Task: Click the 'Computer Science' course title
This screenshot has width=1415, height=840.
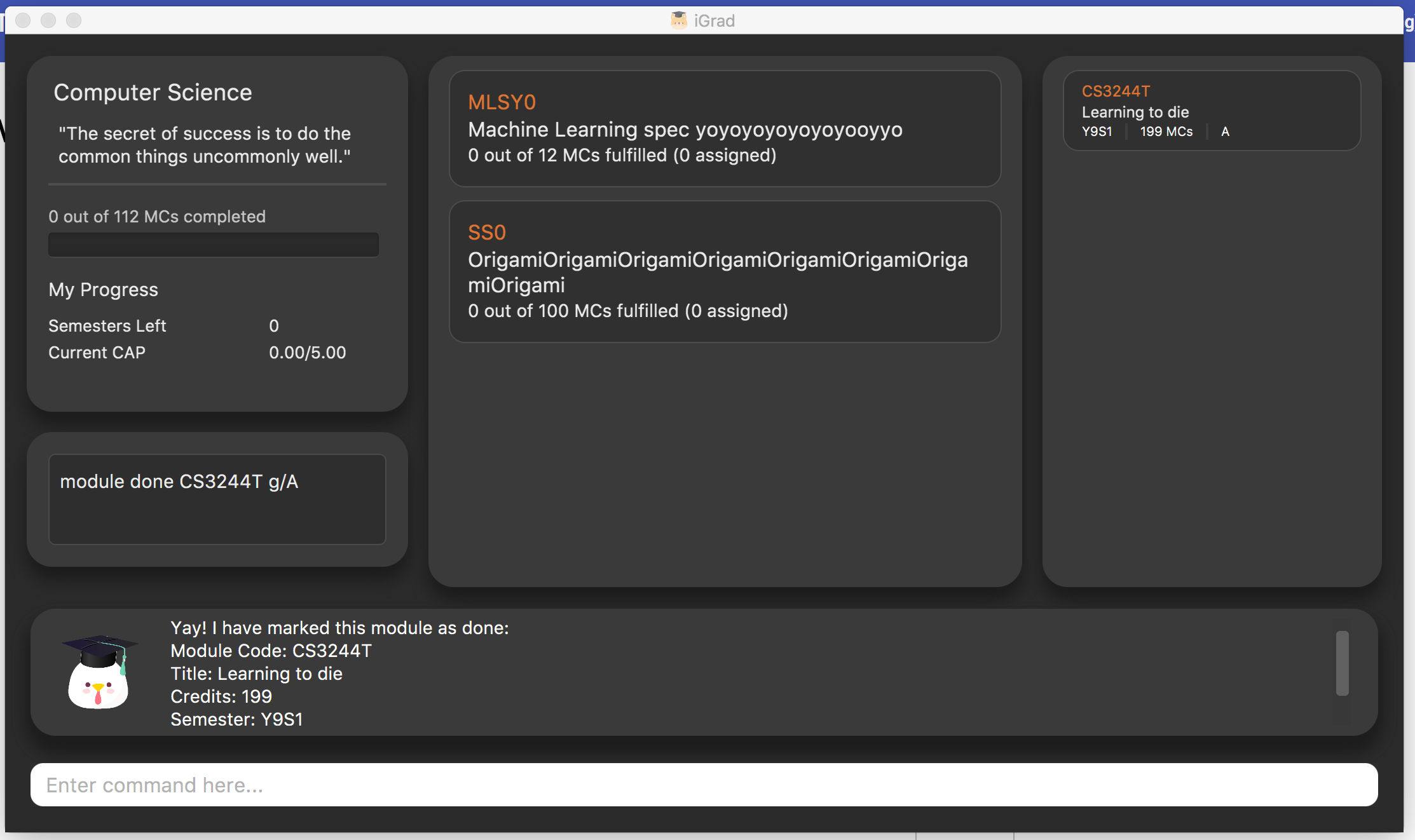Action: click(153, 93)
